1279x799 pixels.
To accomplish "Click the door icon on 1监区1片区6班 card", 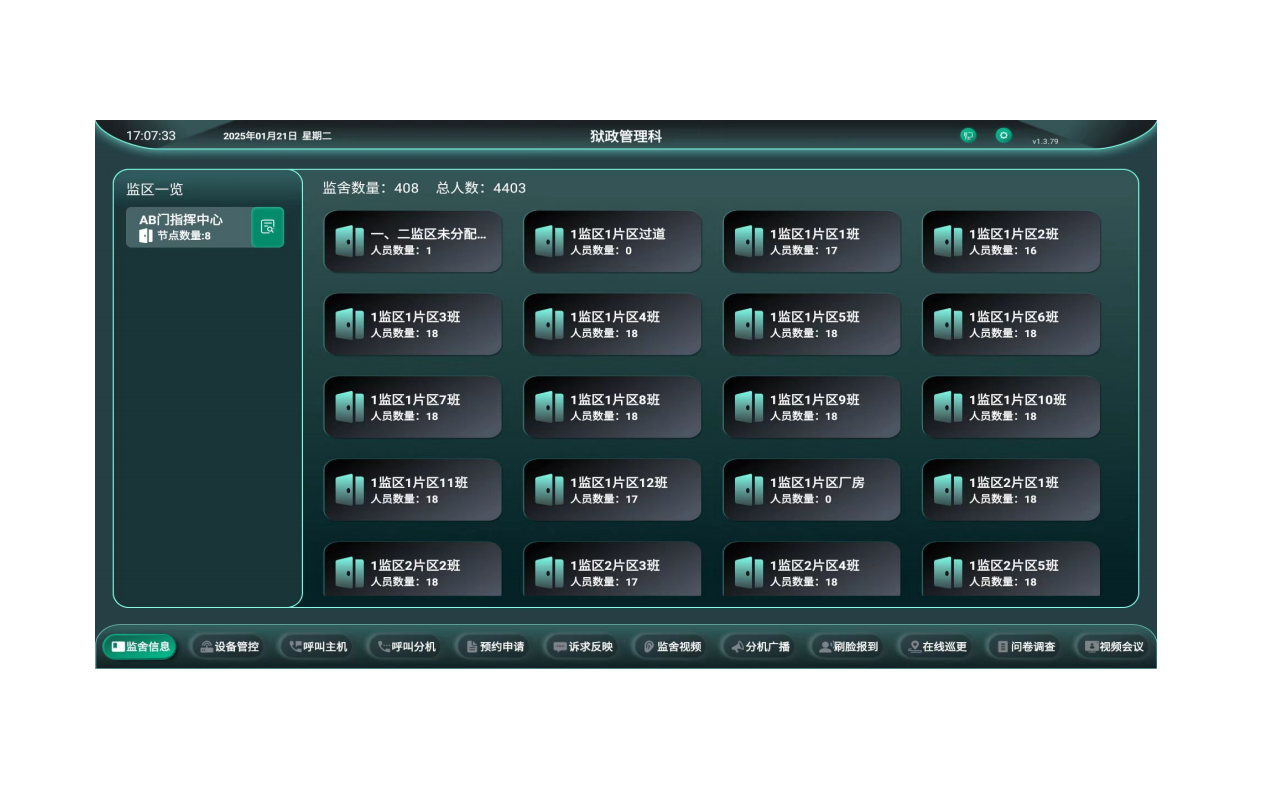I will 948,324.
